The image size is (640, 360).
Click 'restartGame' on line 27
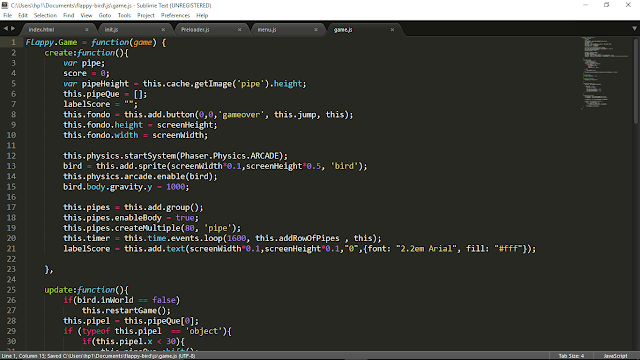(x=131, y=311)
